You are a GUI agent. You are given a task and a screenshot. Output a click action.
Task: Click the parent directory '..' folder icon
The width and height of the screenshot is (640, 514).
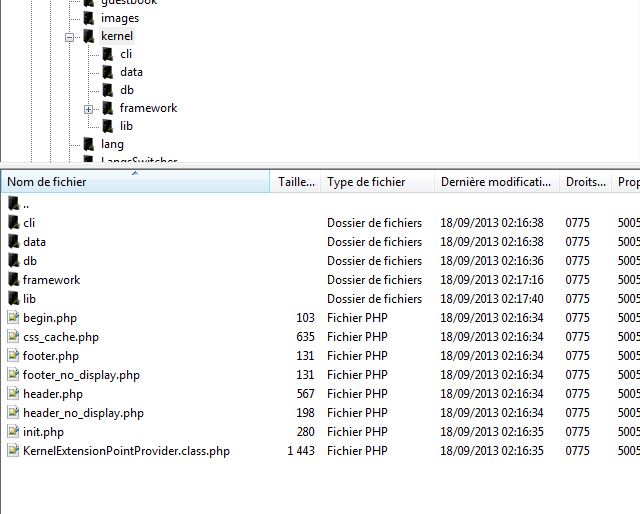coord(13,204)
